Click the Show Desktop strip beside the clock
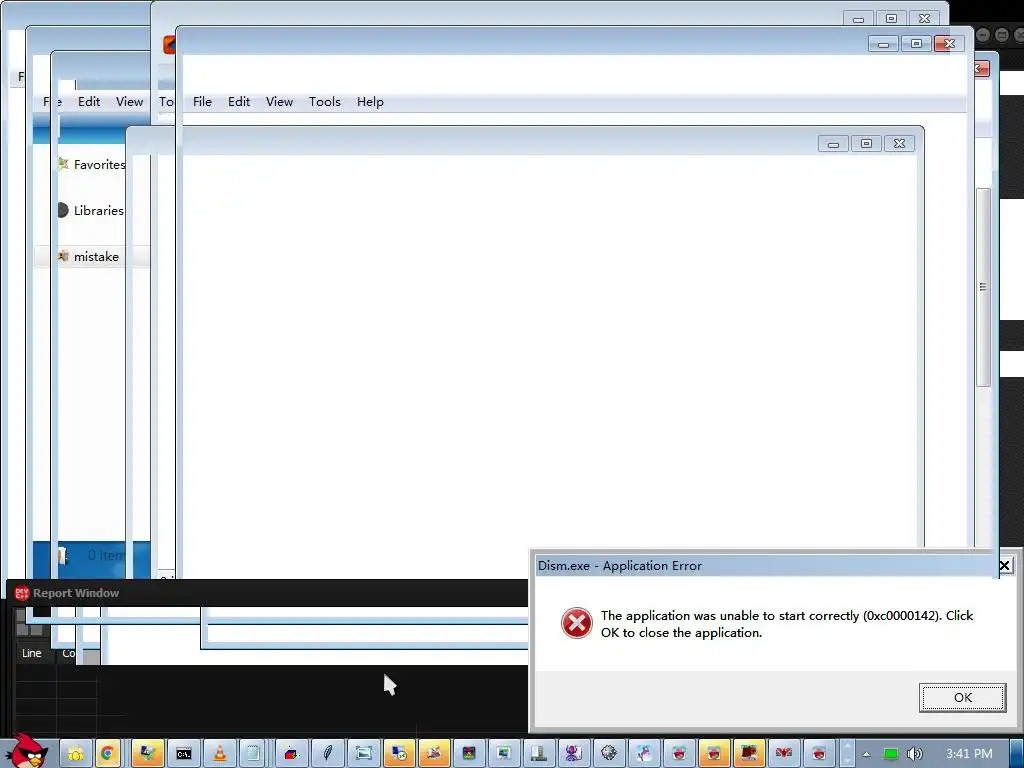Image resolution: width=1024 pixels, height=768 pixels. 1016,754
